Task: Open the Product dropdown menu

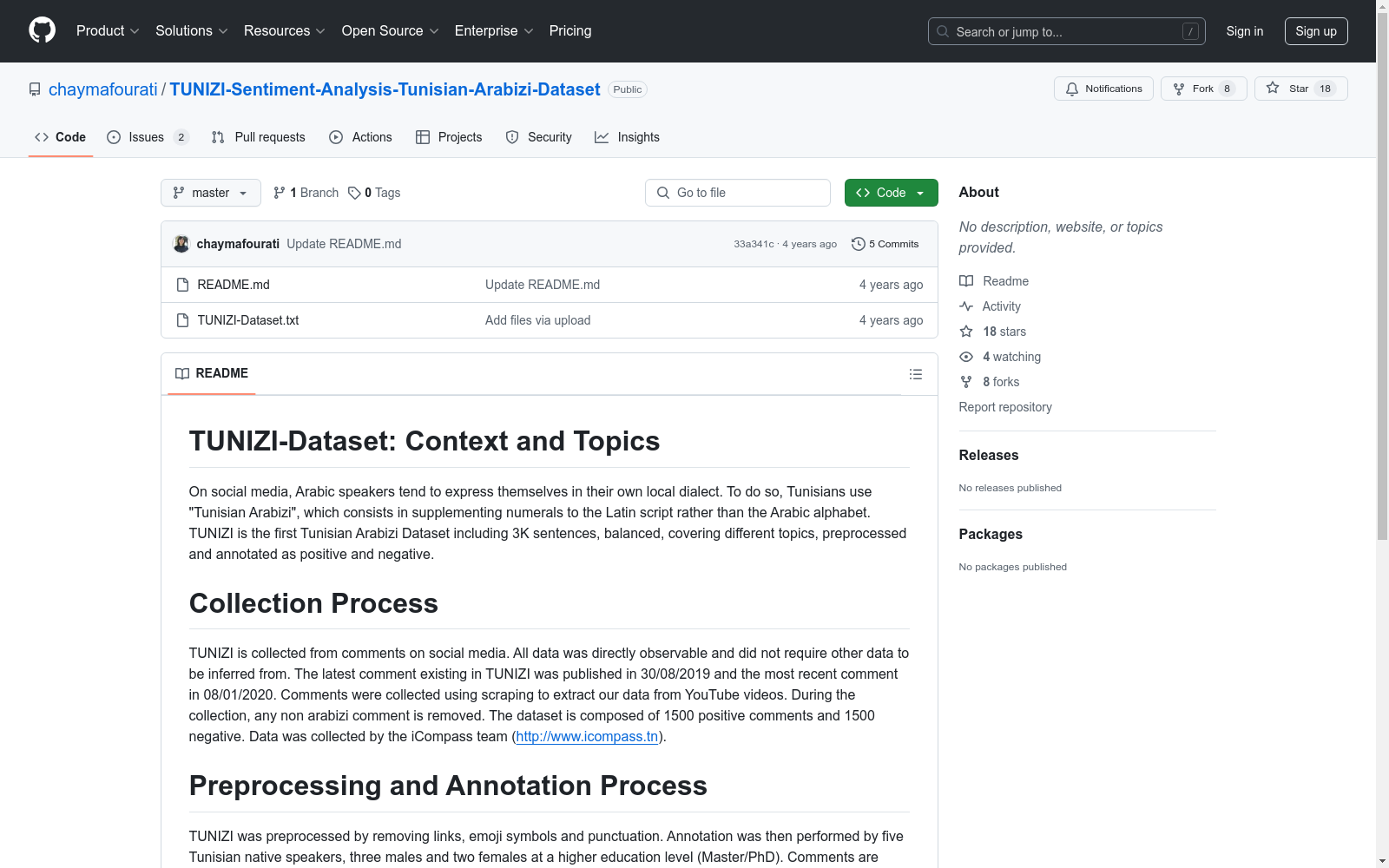Action: [108, 31]
